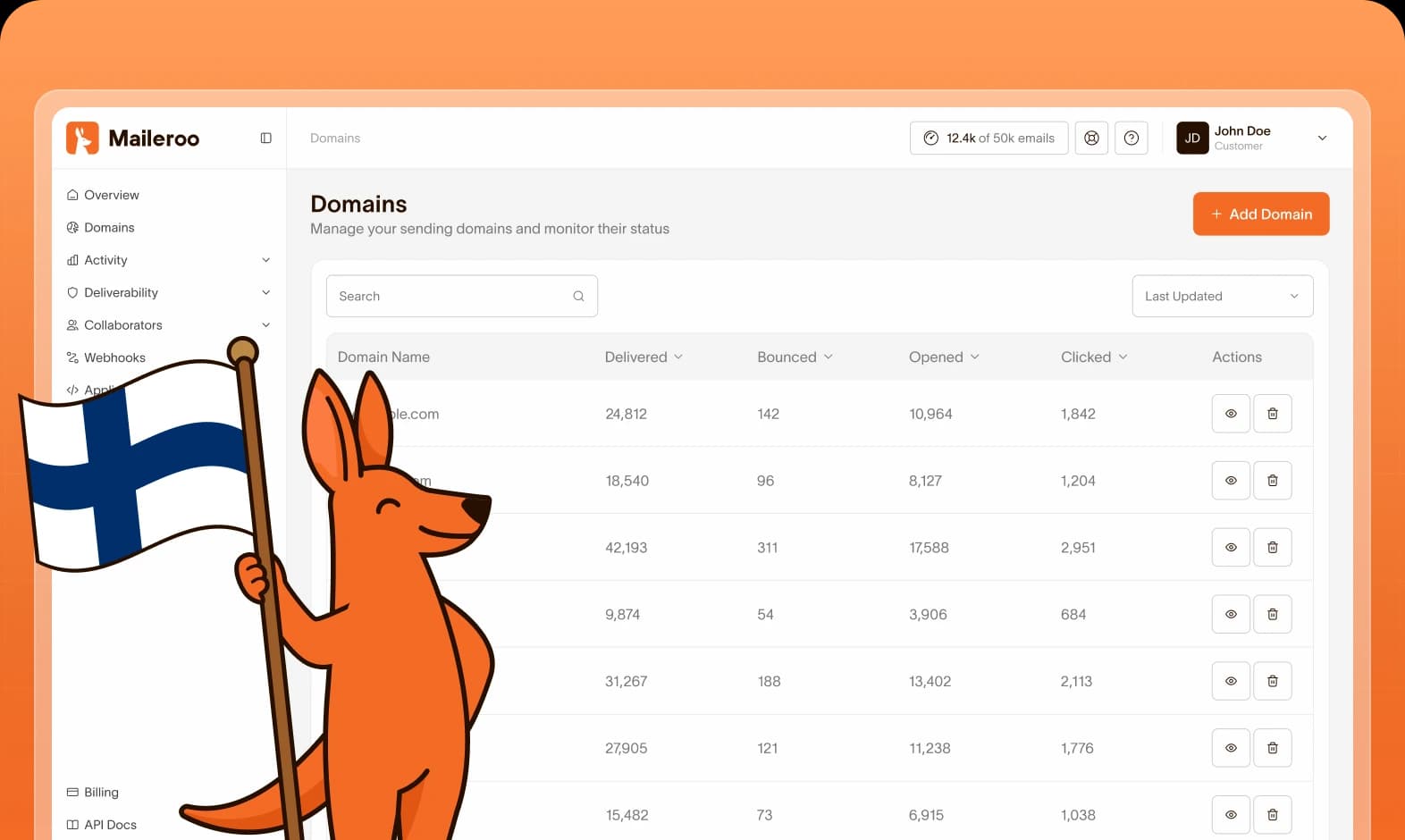The image size is (1405, 840).
Task: Click the clicked value 1,038
Action: 1078,815
